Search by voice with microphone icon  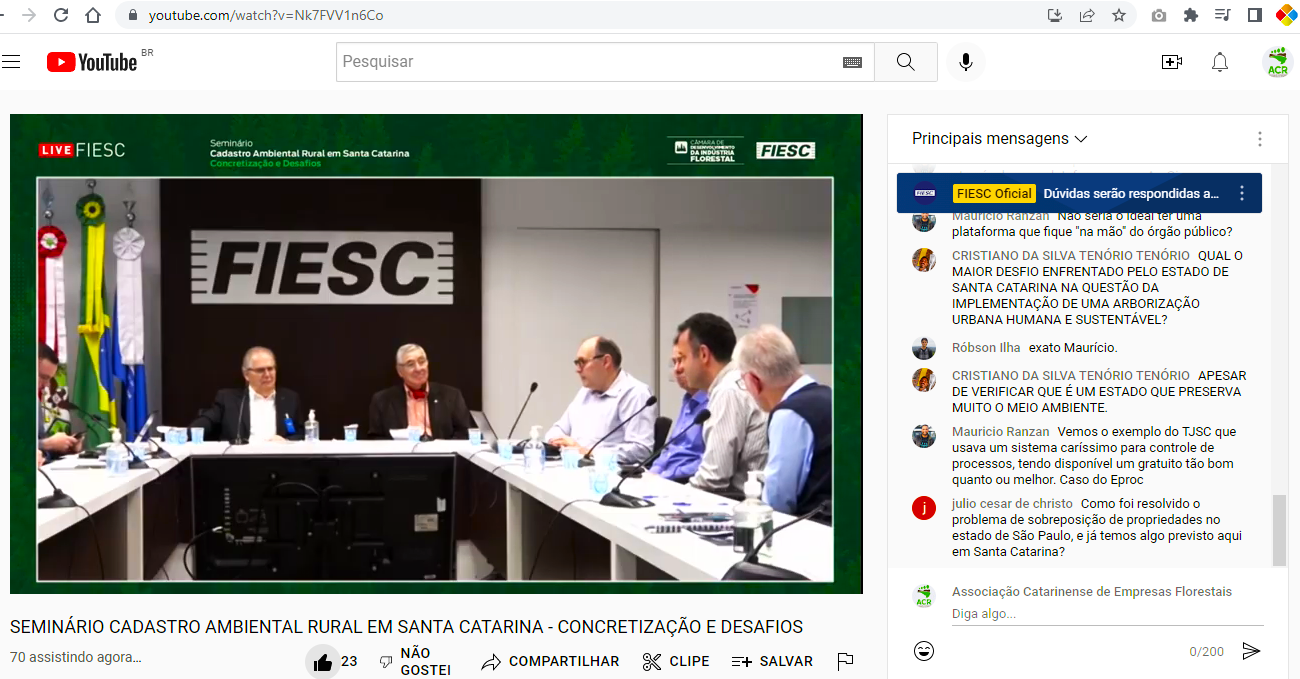(965, 62)
